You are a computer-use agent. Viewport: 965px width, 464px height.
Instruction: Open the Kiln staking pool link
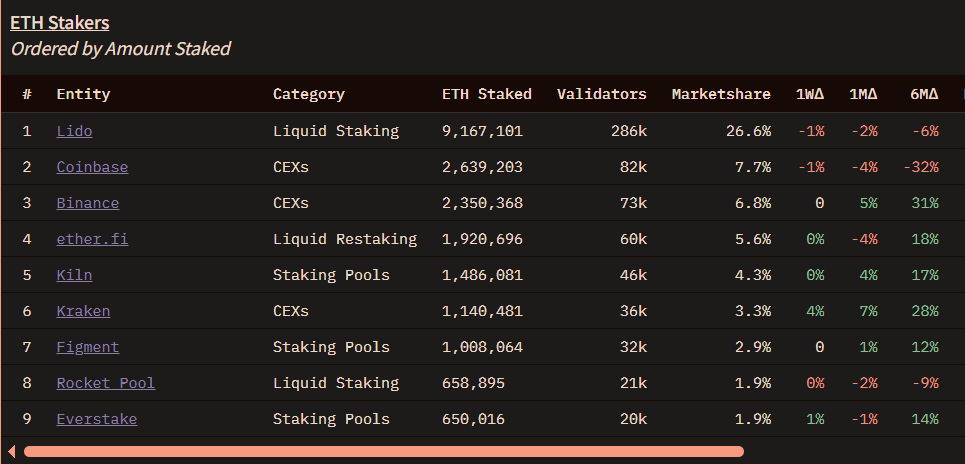74,275
